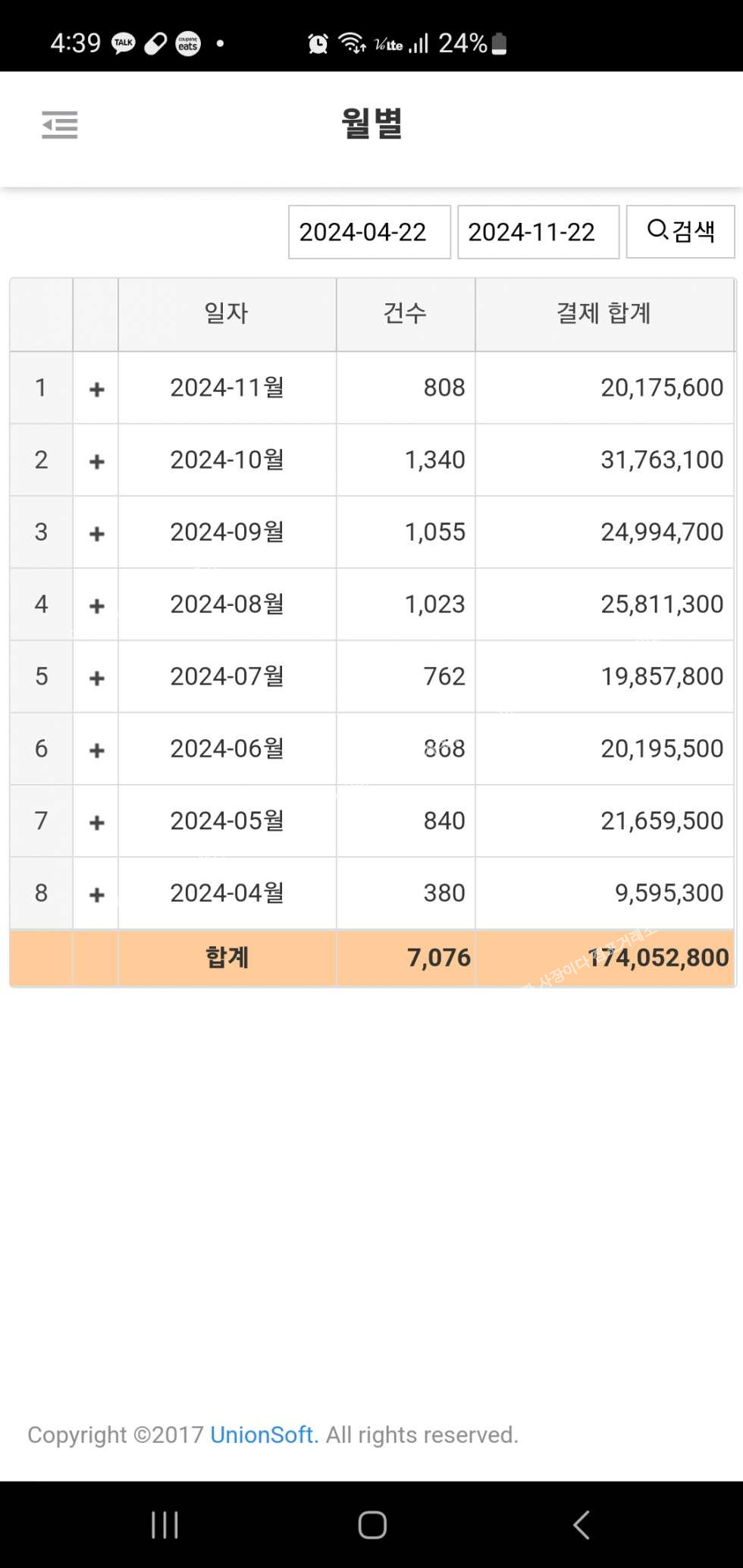The image size is (743, 1568).
Task: Edit the end date 2024-11-22 field
Action: tap(538, 232)
